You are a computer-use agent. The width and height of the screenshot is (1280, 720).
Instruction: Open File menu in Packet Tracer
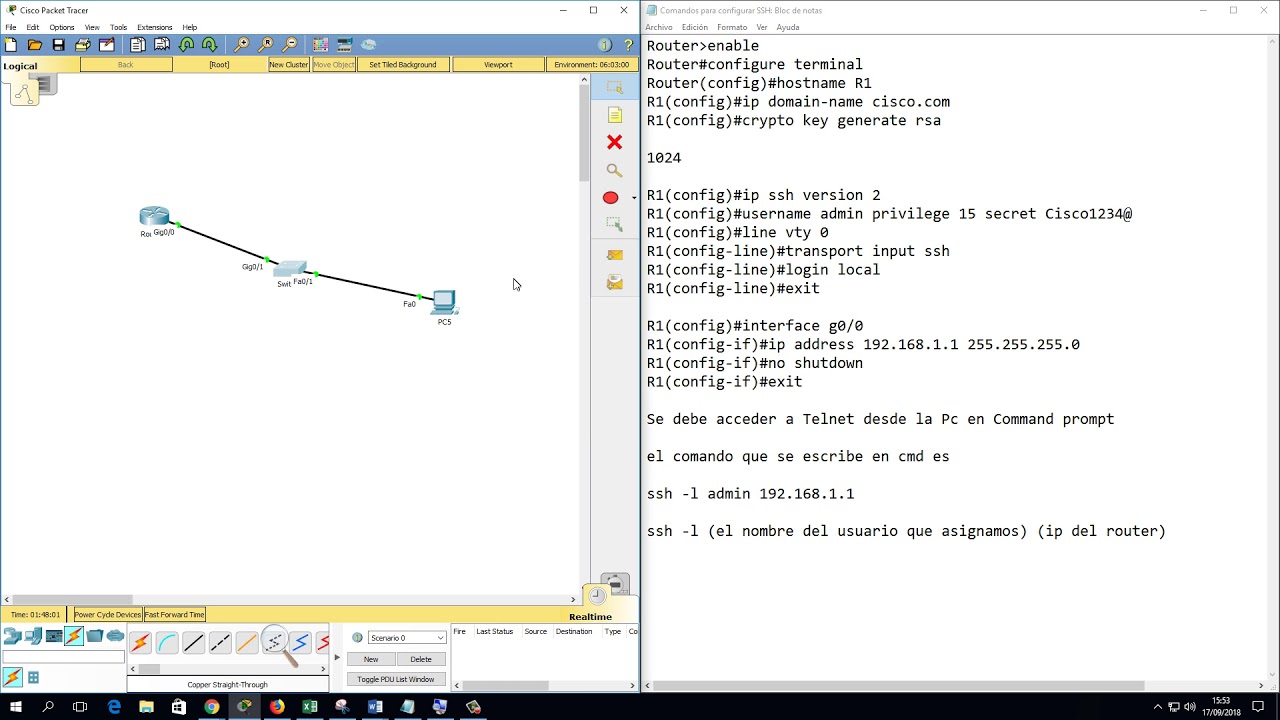pyautogui.click(x=11, y=27)
